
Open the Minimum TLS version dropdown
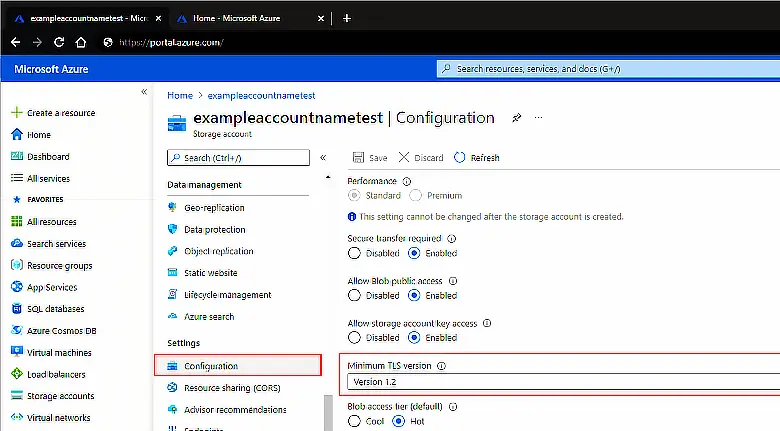[x=563, y=382]
